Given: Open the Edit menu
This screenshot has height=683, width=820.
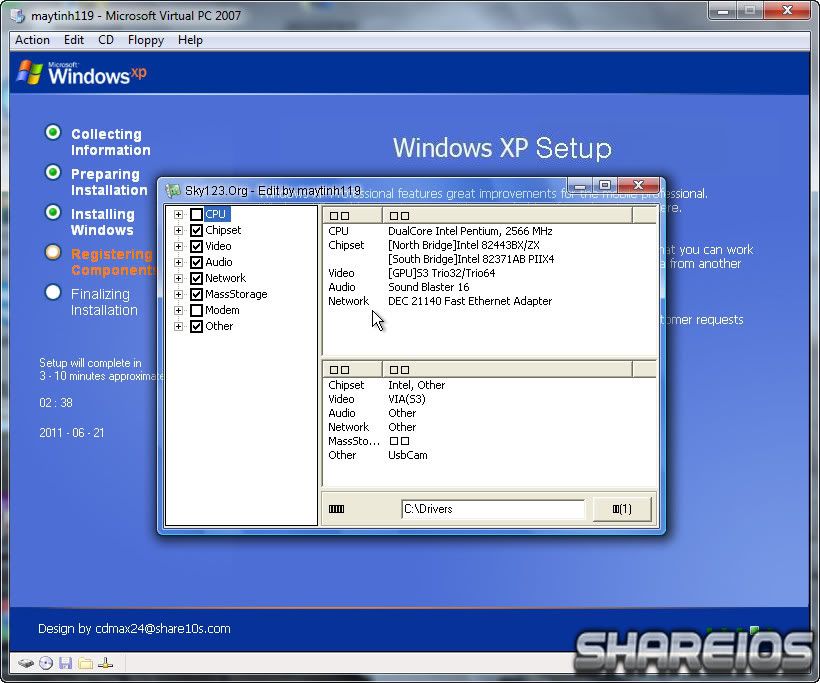Looking at the screenshot, I should pos(74,40).
